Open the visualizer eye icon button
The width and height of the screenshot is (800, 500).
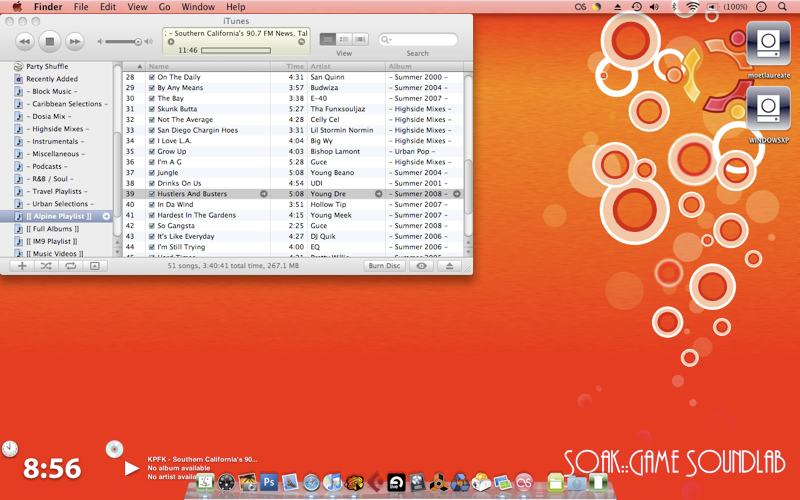pos(421,266)
